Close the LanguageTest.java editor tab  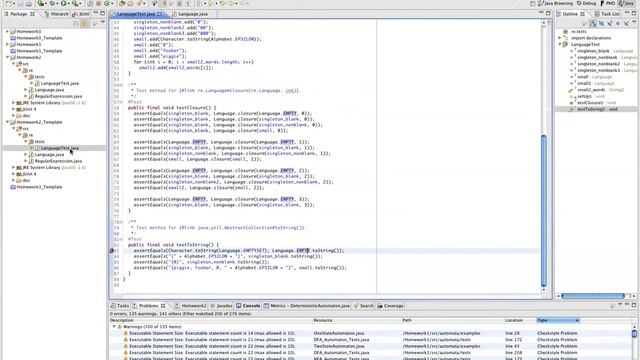click(x=160, y=14)
